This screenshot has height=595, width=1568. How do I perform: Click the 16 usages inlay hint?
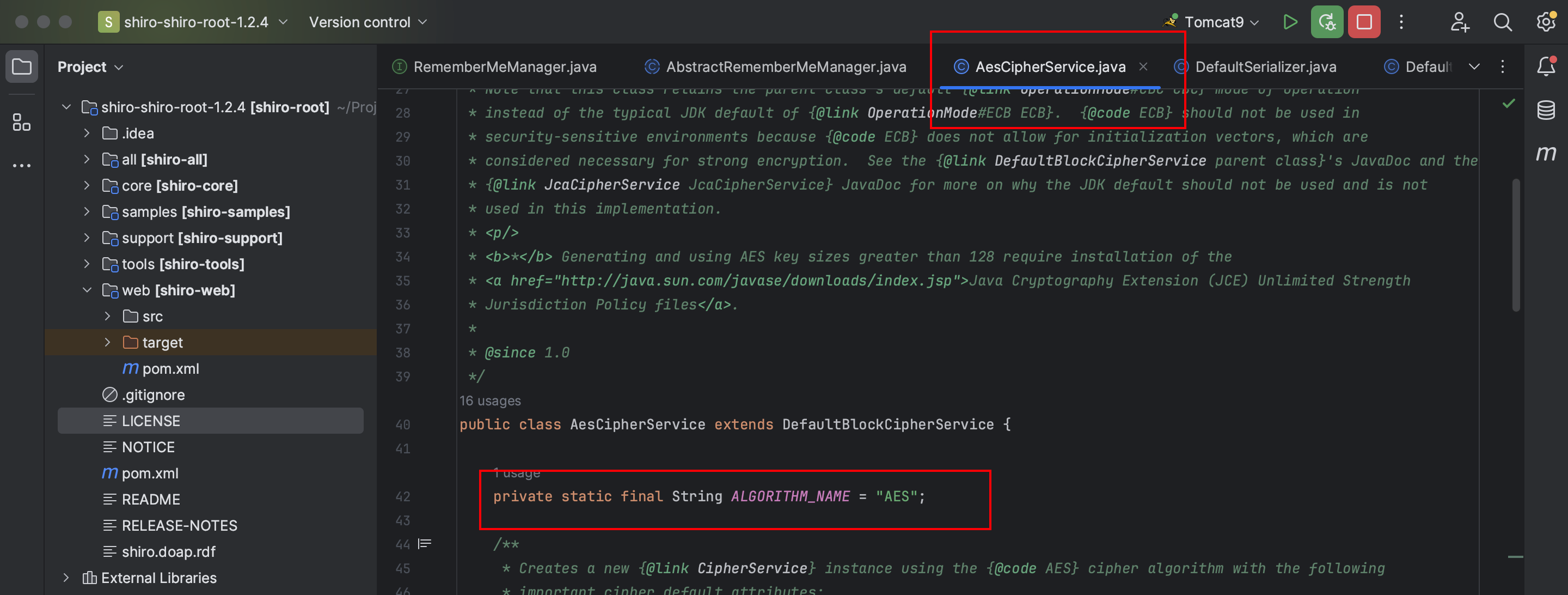[x=490, y=400]
